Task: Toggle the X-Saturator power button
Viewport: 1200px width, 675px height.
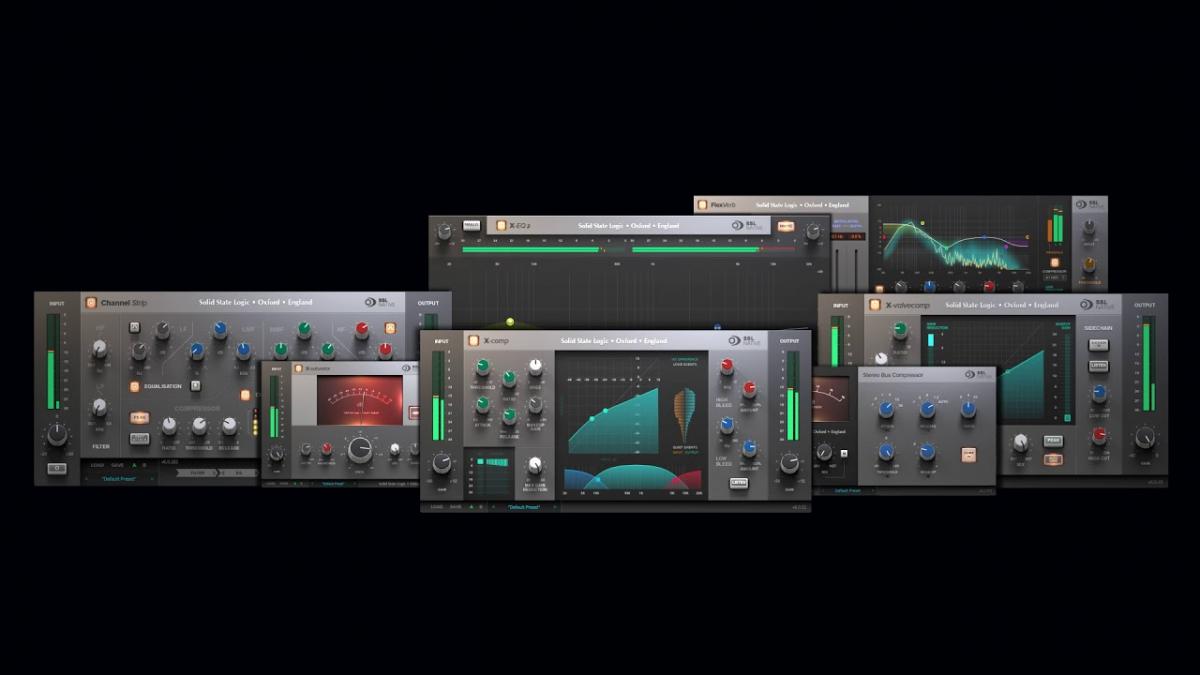Action: tap(297, 368)
